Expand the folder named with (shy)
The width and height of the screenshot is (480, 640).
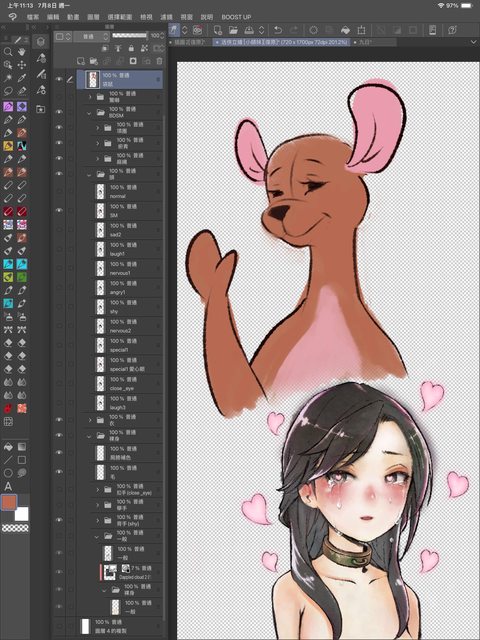click(x=98, y=520)
